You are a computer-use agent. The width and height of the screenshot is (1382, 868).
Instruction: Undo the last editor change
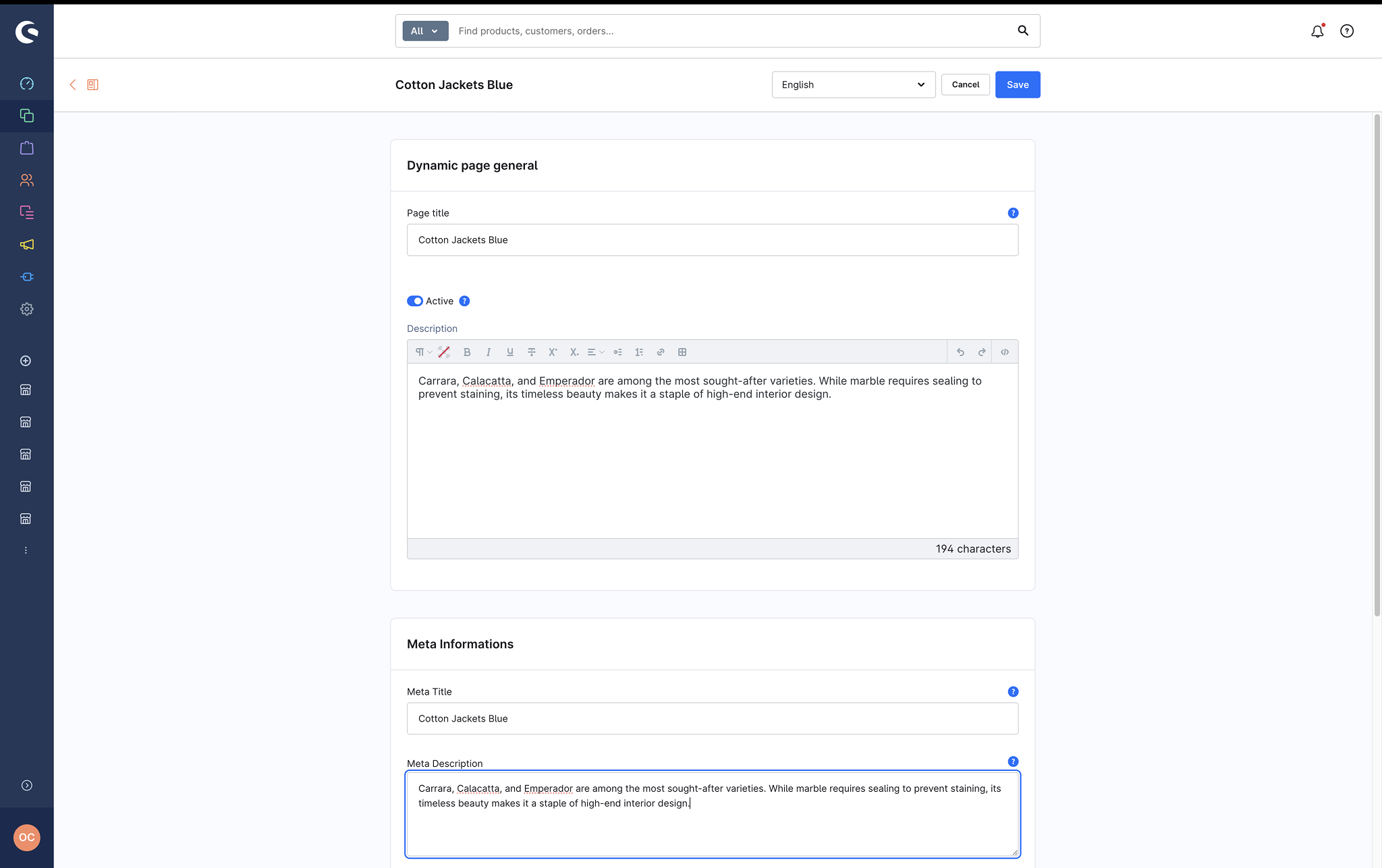click(960, 352)
